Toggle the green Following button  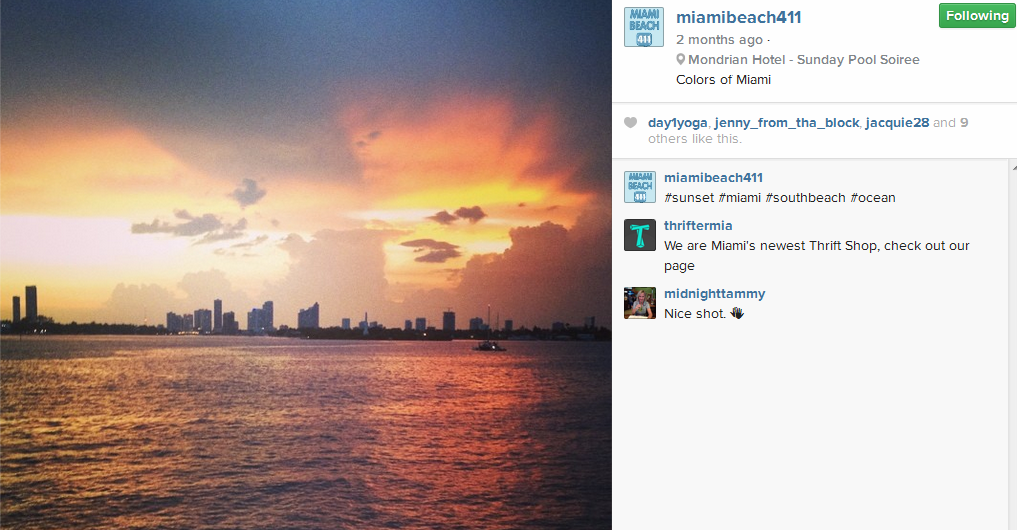coord(977,16)
